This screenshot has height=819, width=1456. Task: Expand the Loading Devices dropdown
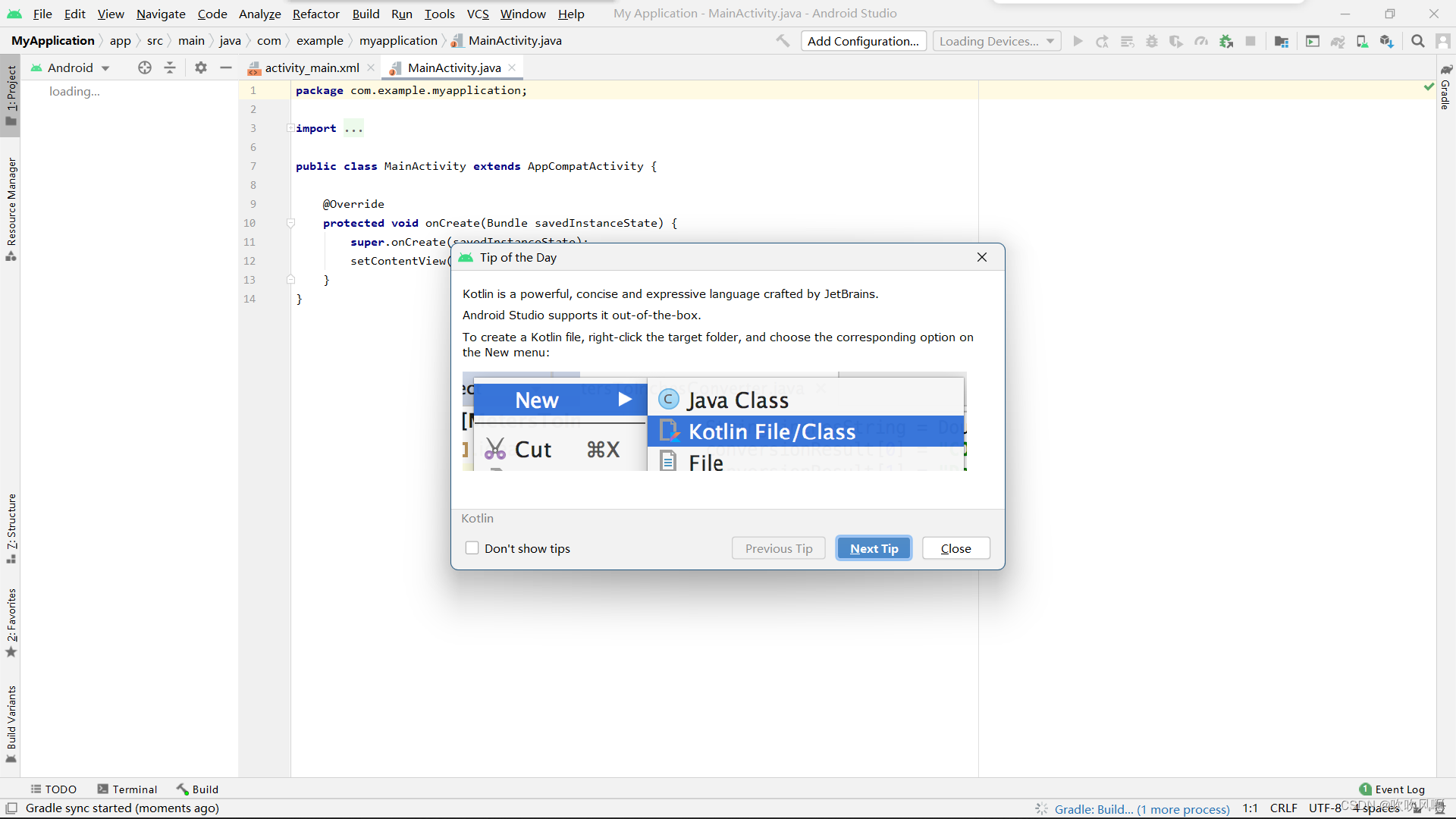pos(996,41)
